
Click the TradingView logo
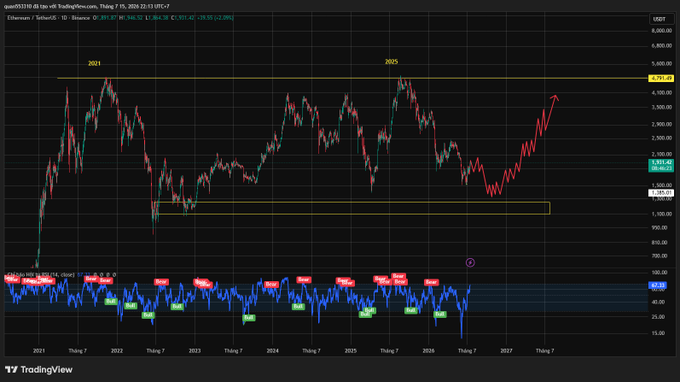39,370
